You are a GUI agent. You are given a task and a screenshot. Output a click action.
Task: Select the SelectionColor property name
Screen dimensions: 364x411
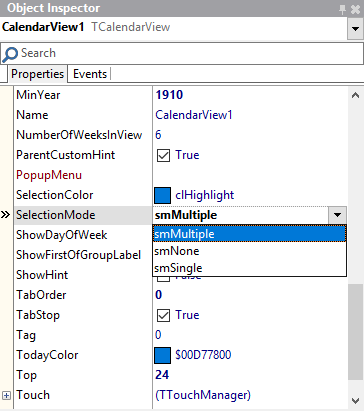55,195
